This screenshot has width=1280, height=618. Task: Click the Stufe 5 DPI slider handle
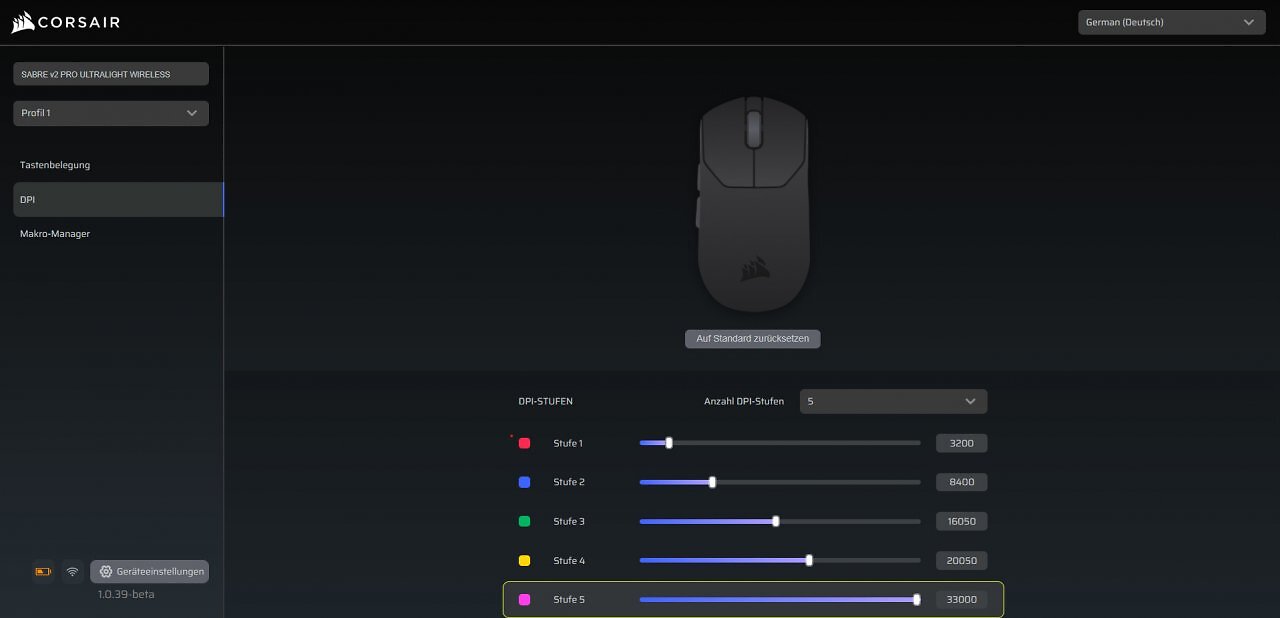tap(917, 600)
